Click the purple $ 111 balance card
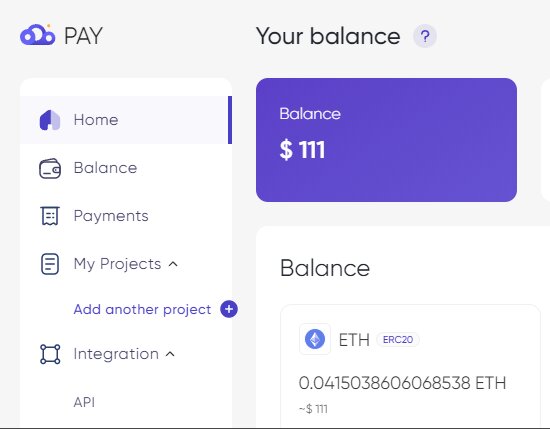The image size is (550, 429). pyautogui.click(x=386, y=140)
